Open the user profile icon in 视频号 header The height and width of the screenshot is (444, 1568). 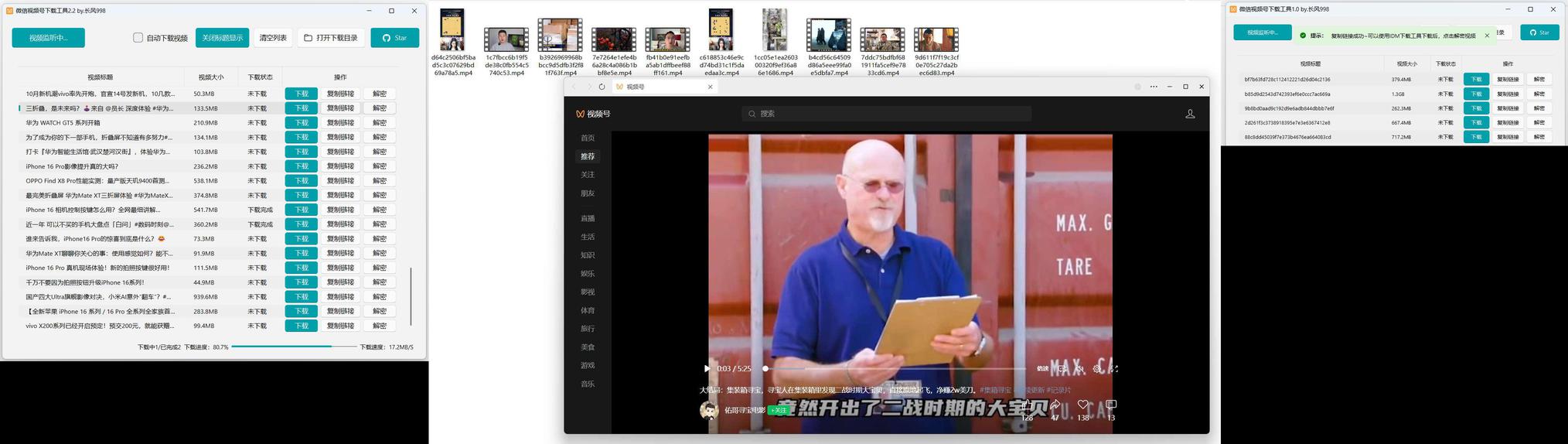1190,114
